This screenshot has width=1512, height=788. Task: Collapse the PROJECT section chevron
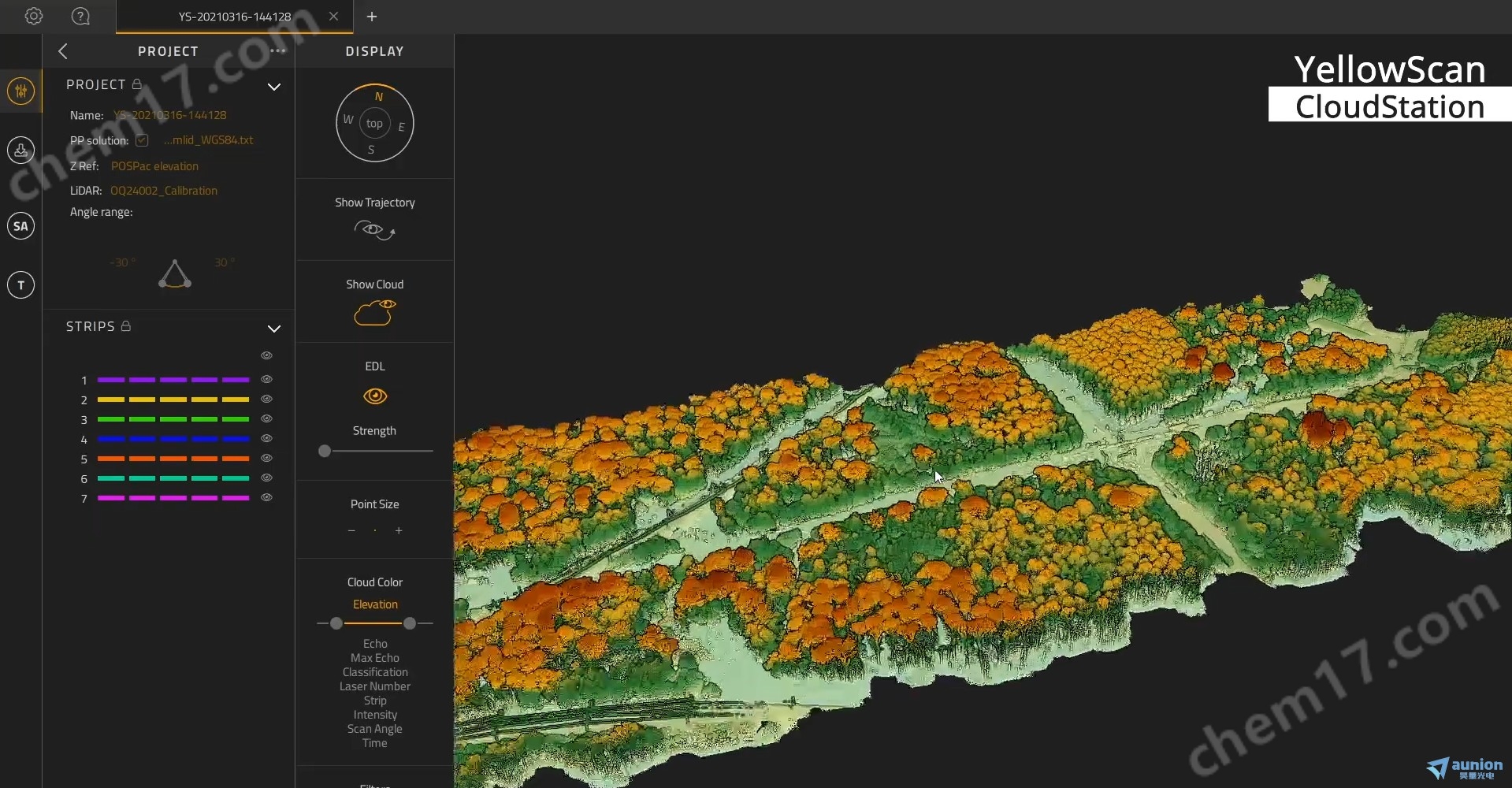click(x=274, y=87)
